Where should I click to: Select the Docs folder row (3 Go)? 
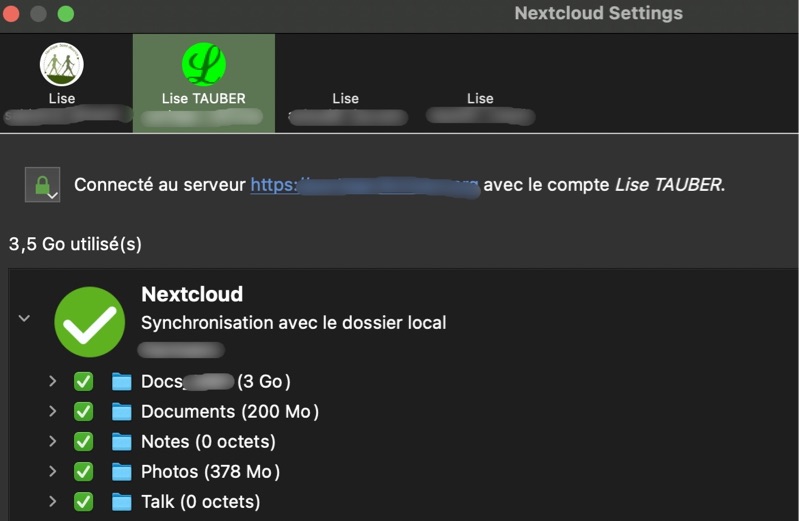[215, 381]
